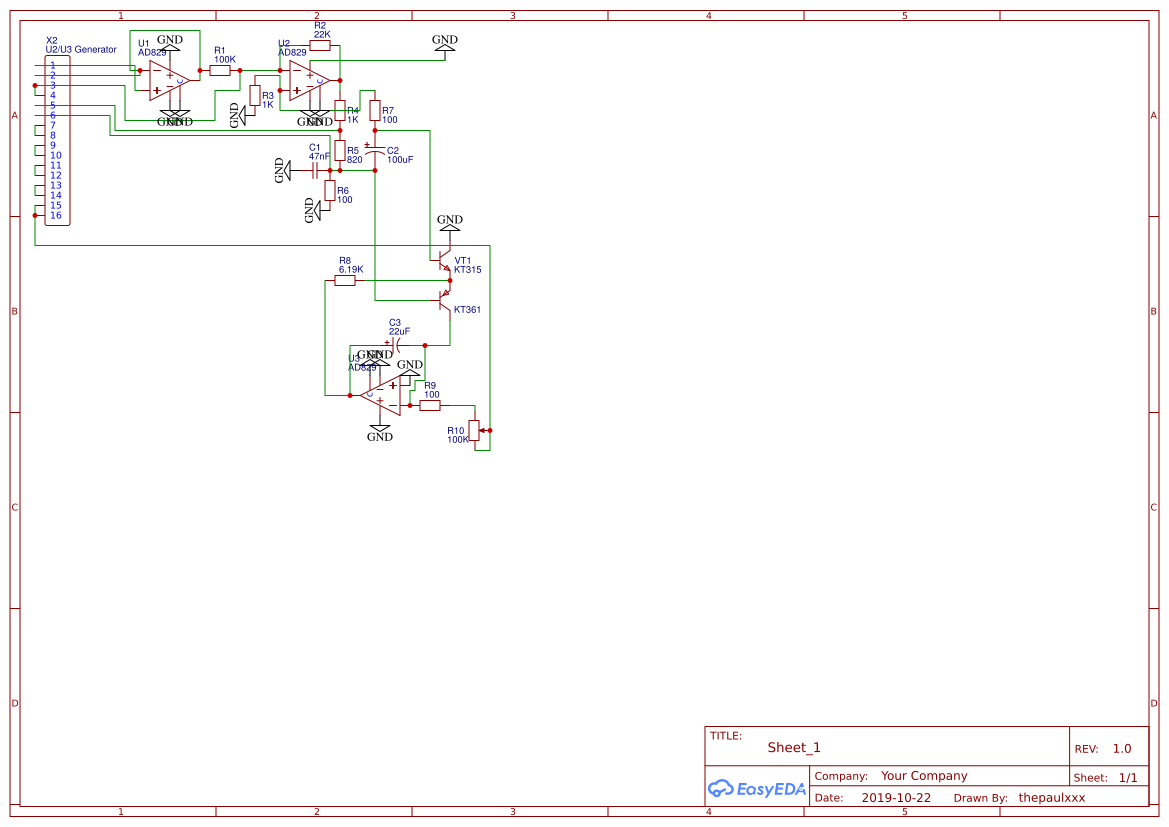Select the R2 22K feedback resistor

point(320,45)
